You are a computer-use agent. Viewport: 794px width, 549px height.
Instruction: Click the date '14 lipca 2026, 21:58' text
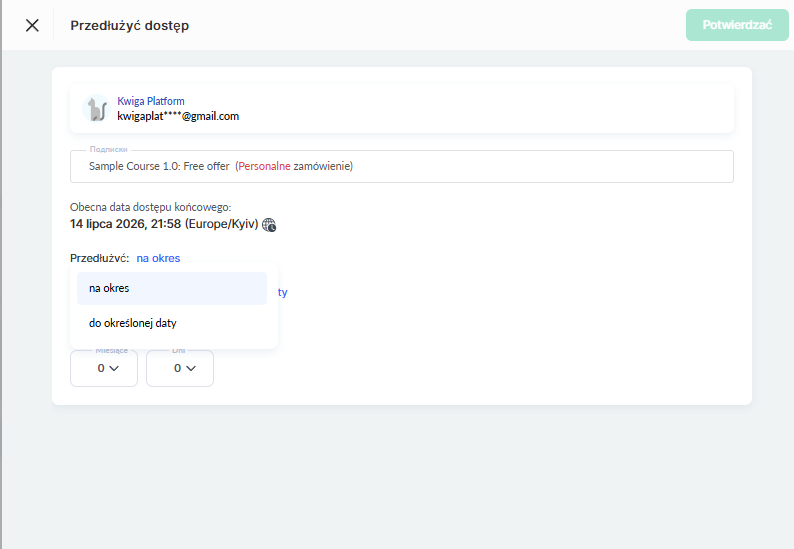pos(125,224)
